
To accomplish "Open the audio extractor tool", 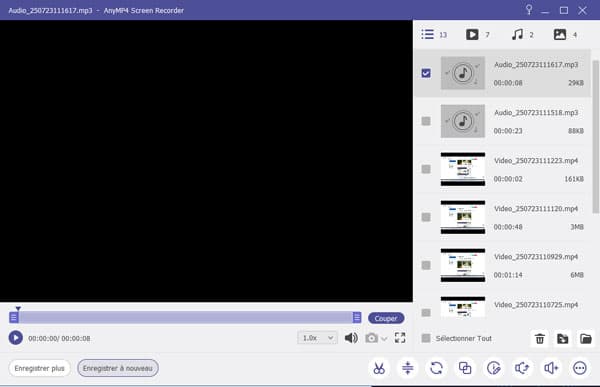I will point(522,368).
